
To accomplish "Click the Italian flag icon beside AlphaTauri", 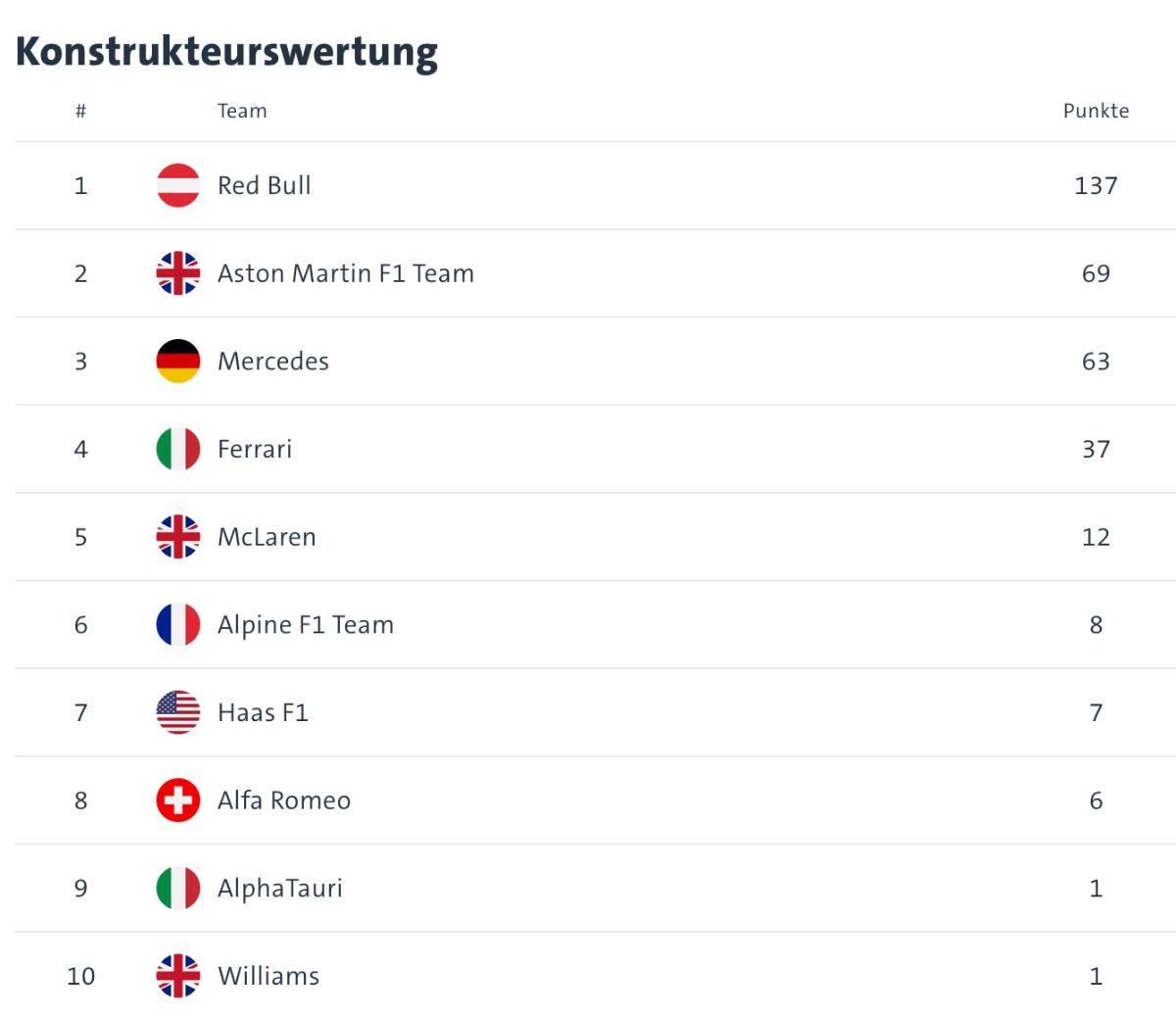I will (178, 889).
